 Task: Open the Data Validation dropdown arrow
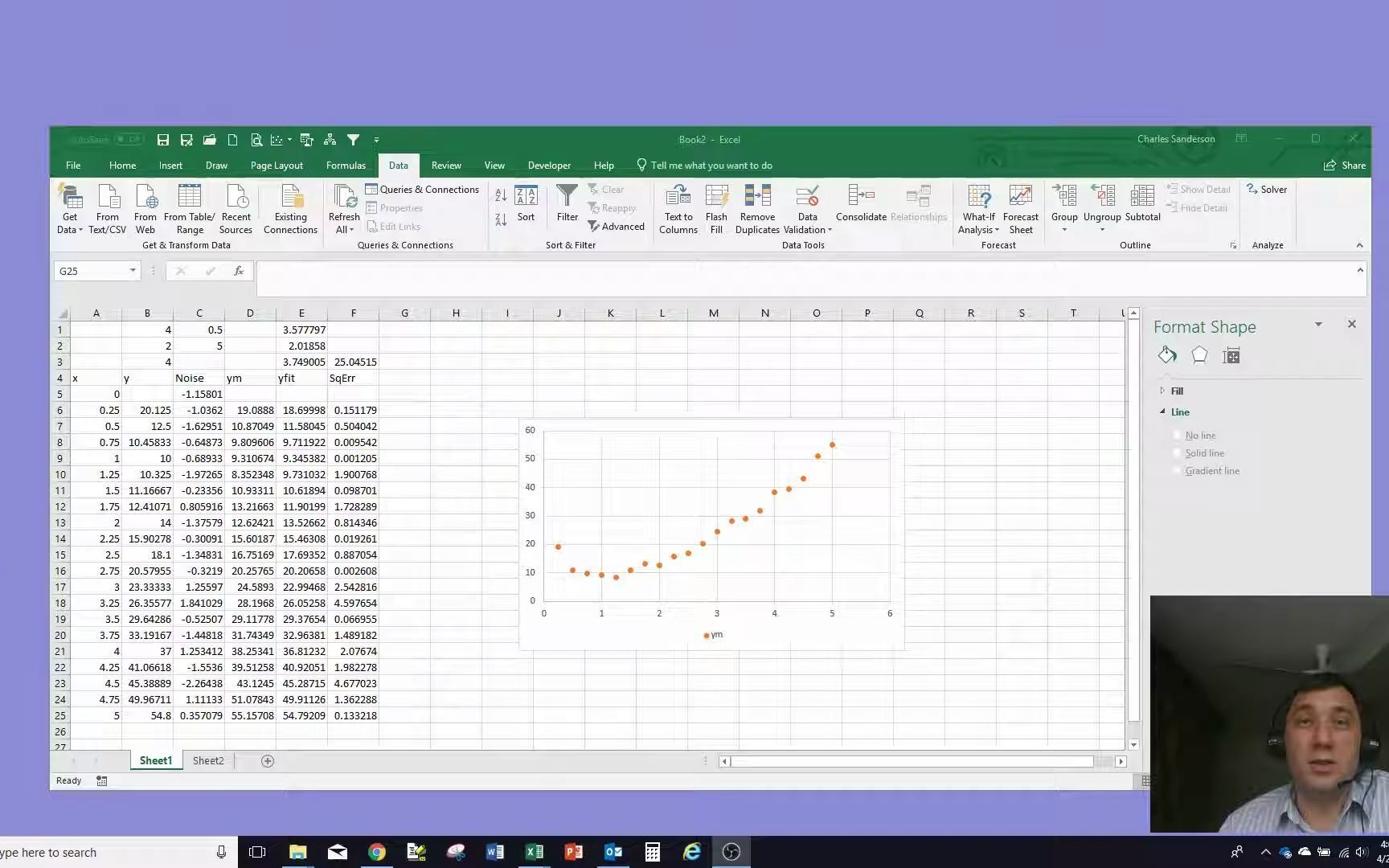830,229
